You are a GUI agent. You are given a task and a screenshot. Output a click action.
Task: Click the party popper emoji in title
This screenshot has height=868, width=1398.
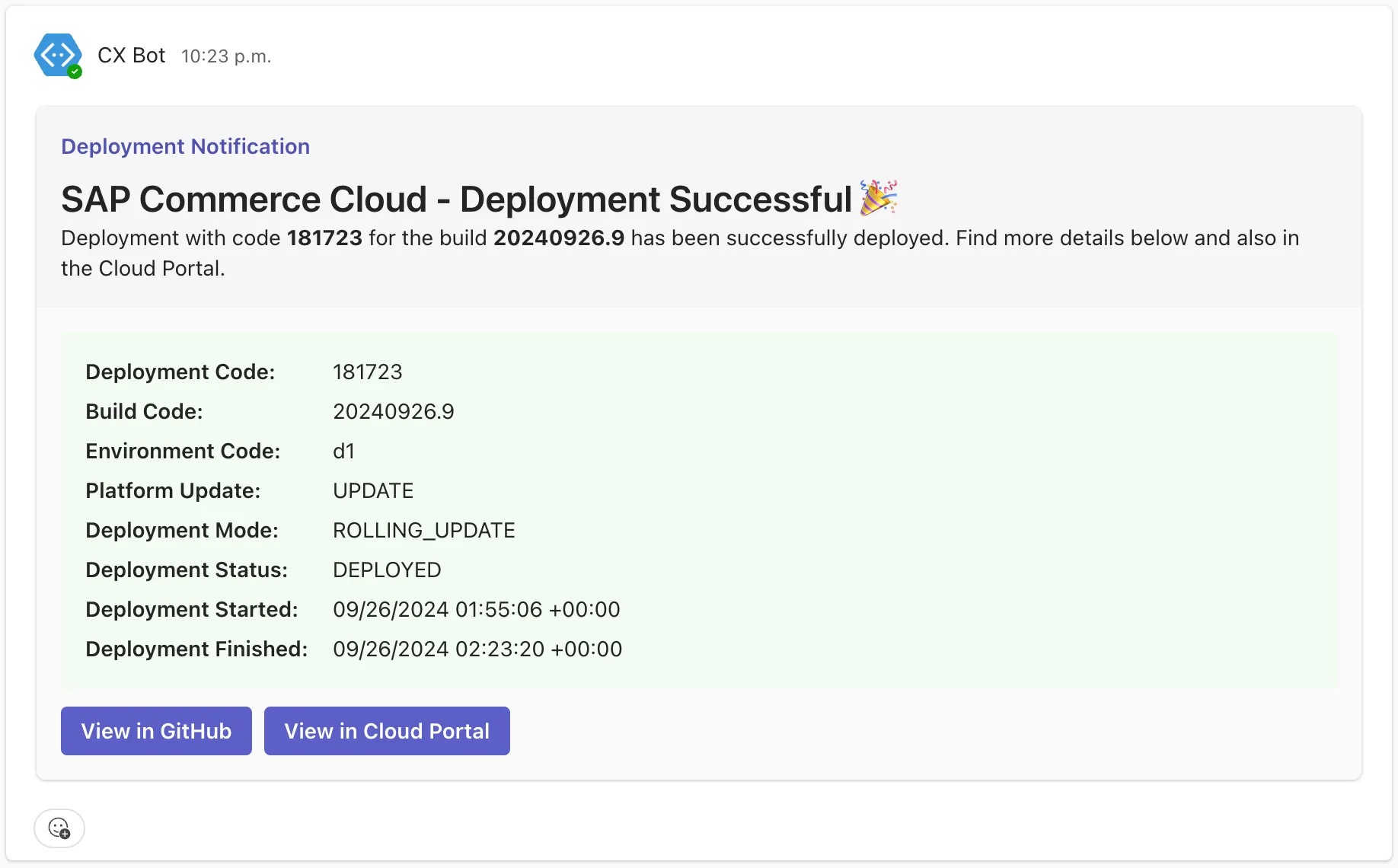coord(879,198)
